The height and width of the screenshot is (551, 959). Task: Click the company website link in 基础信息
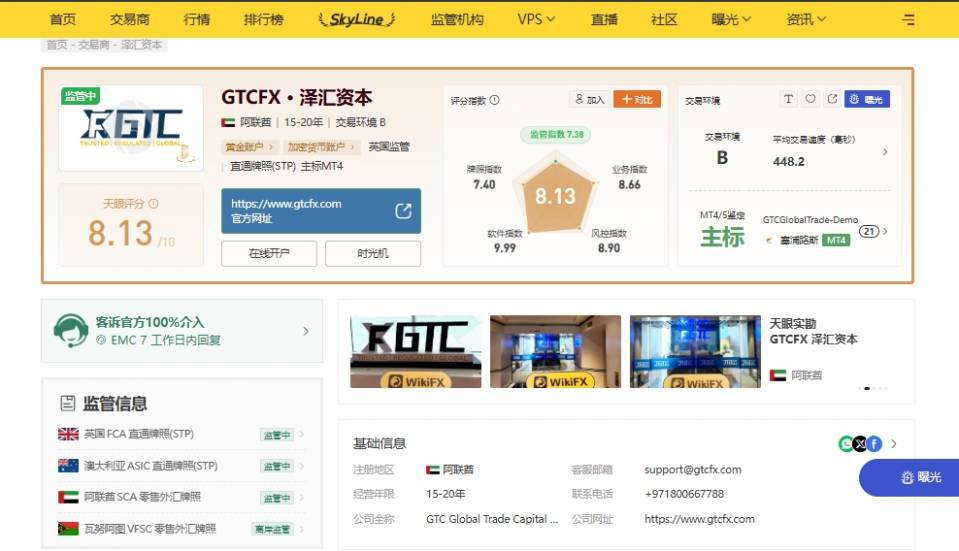pyautogui.click(x=699, y=519)
